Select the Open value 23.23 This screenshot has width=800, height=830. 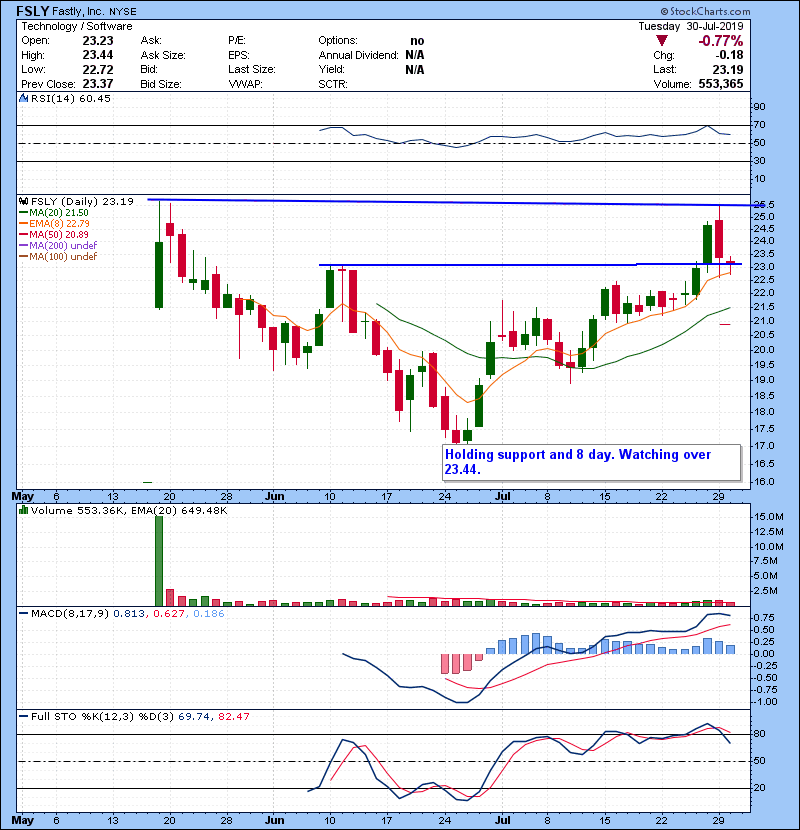98,41
